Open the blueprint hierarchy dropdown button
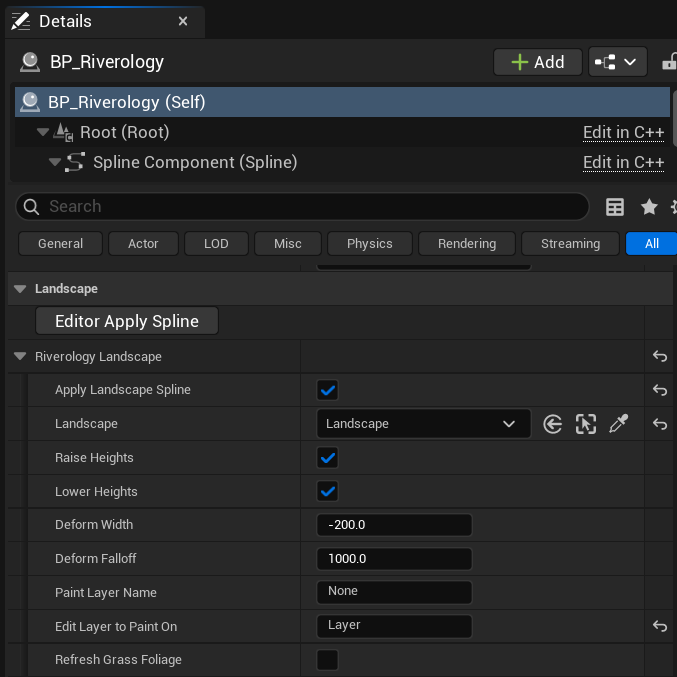 coord(617,62)
